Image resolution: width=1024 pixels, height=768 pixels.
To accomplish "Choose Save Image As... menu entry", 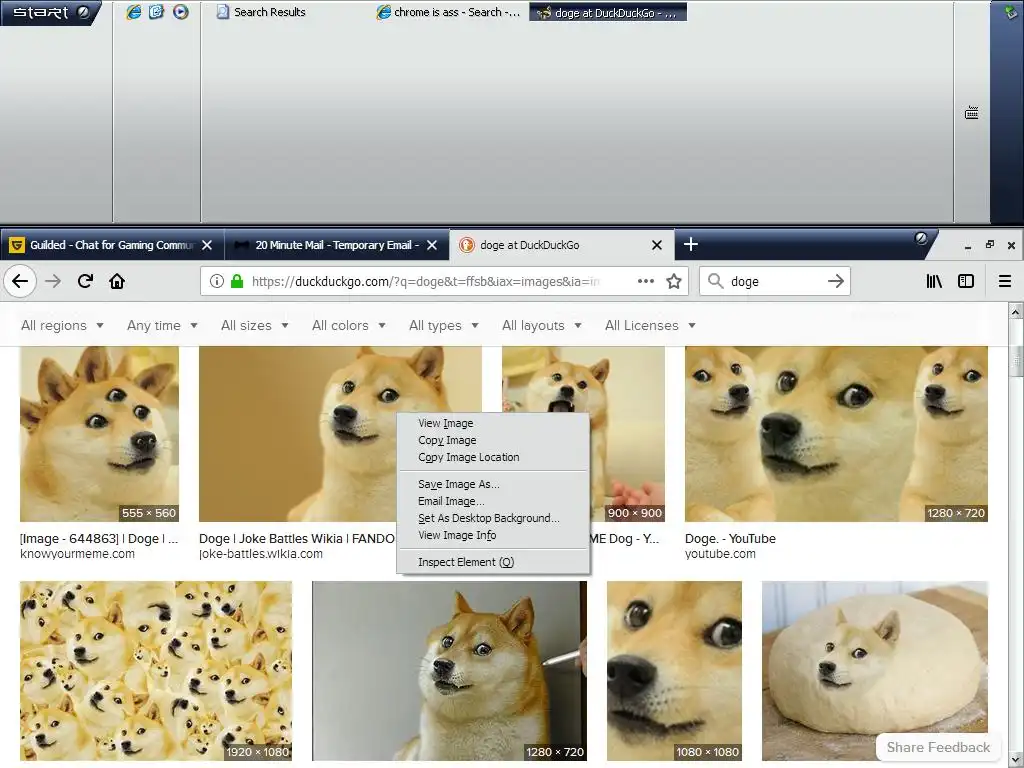I will pos(493,484).
